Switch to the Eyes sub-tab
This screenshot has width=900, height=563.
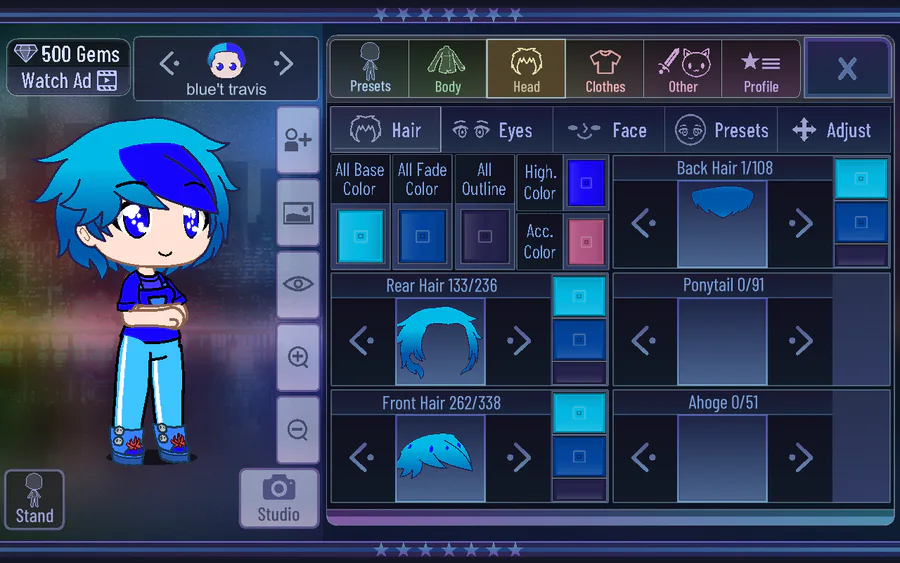pos(497,130)
